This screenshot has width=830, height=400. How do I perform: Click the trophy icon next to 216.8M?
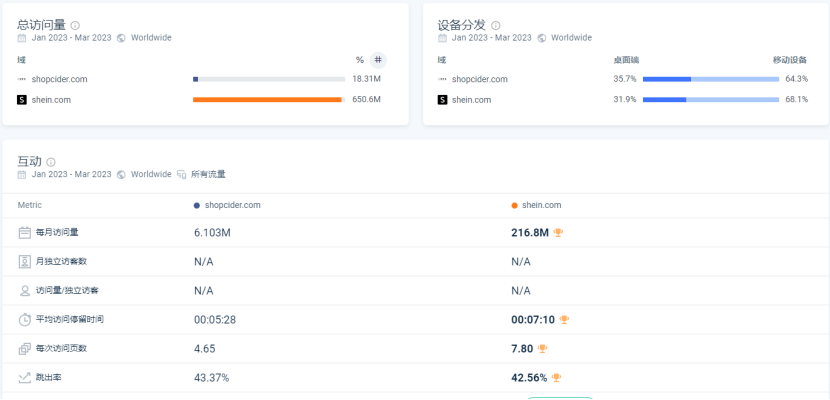click(x=558, y=232)
